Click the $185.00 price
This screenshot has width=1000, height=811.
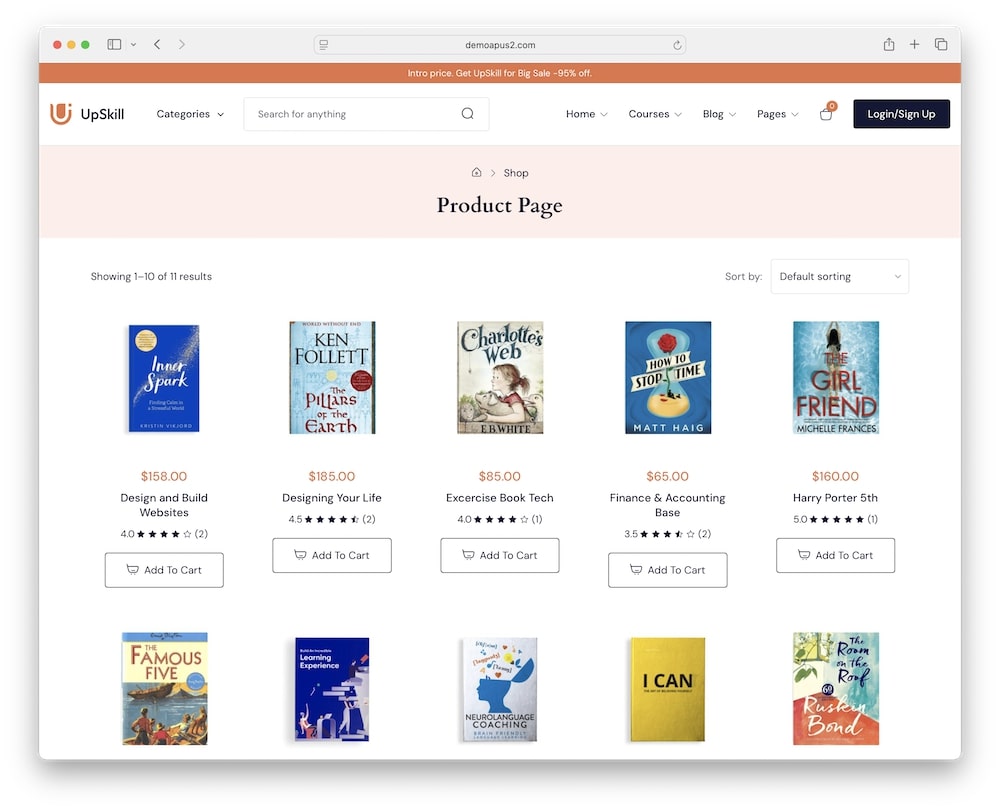(x=332, y=476)
